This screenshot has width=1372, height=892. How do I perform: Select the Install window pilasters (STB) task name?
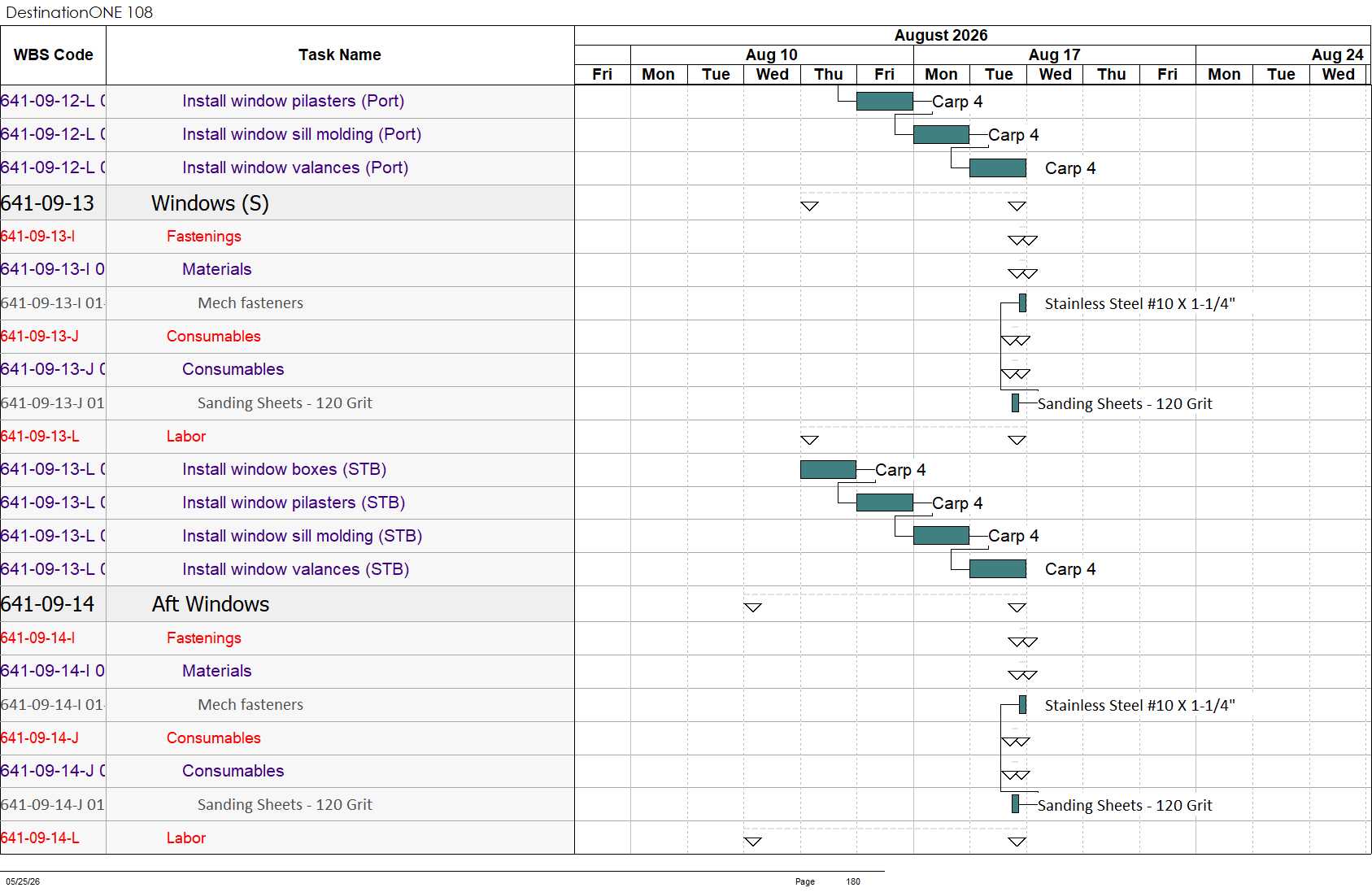point(294,503)
